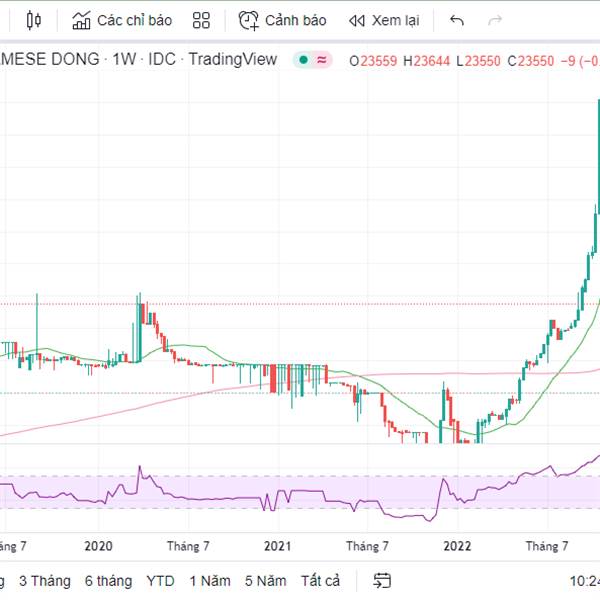Start bar replay with Xem lại

point(384,20)
